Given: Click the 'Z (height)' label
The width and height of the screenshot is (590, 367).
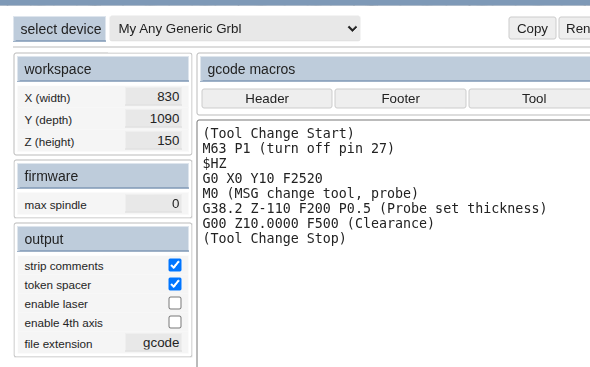Looking at the screenshot, I should 49,142.
